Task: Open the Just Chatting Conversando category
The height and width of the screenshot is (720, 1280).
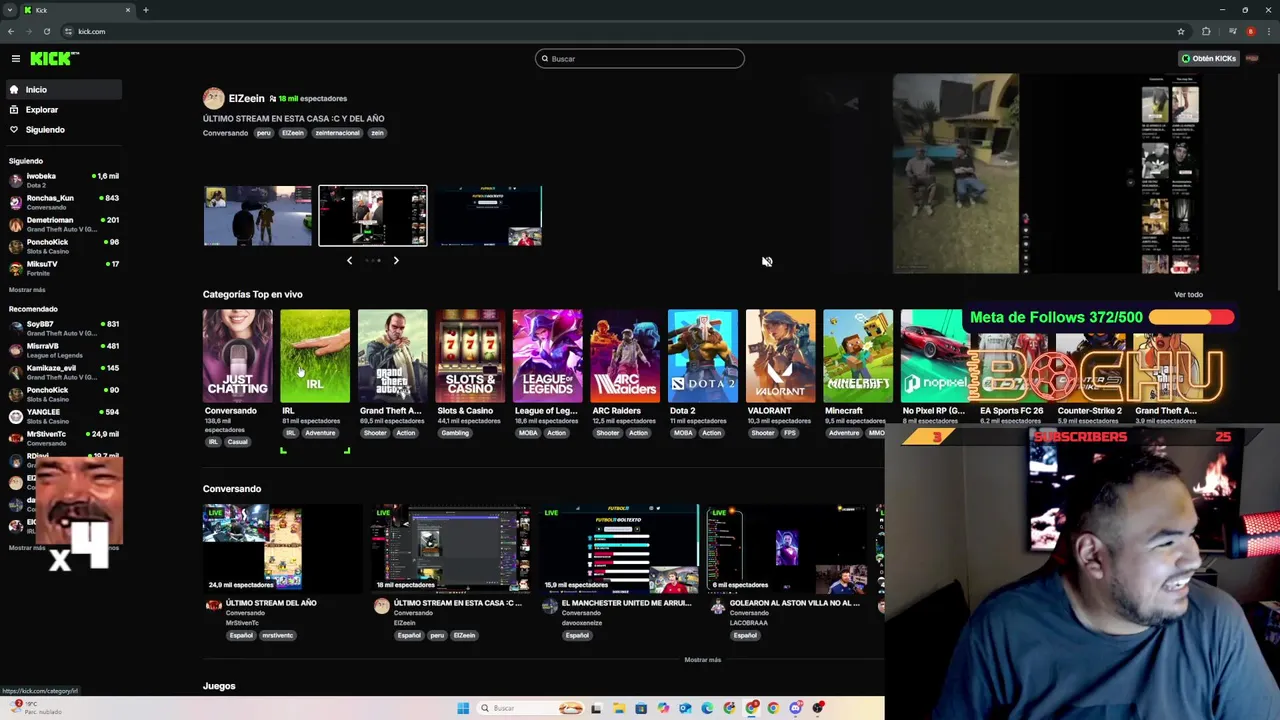Action: point(238,356)
